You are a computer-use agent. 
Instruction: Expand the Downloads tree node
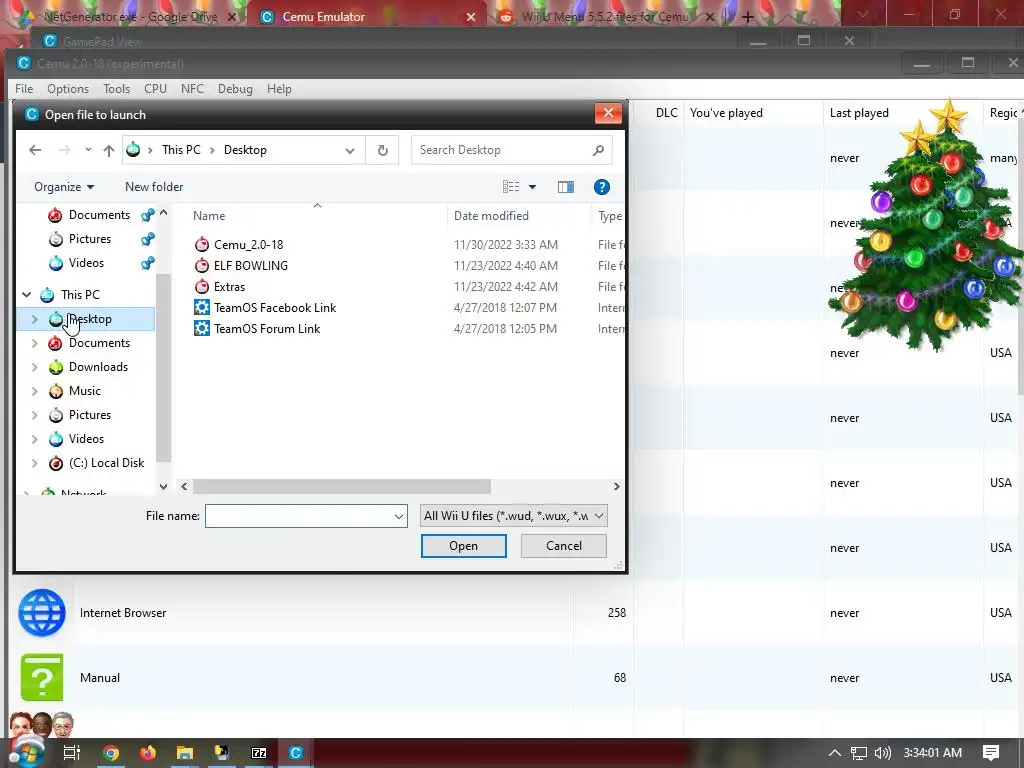pyautogui.click(x=35, y=368)
